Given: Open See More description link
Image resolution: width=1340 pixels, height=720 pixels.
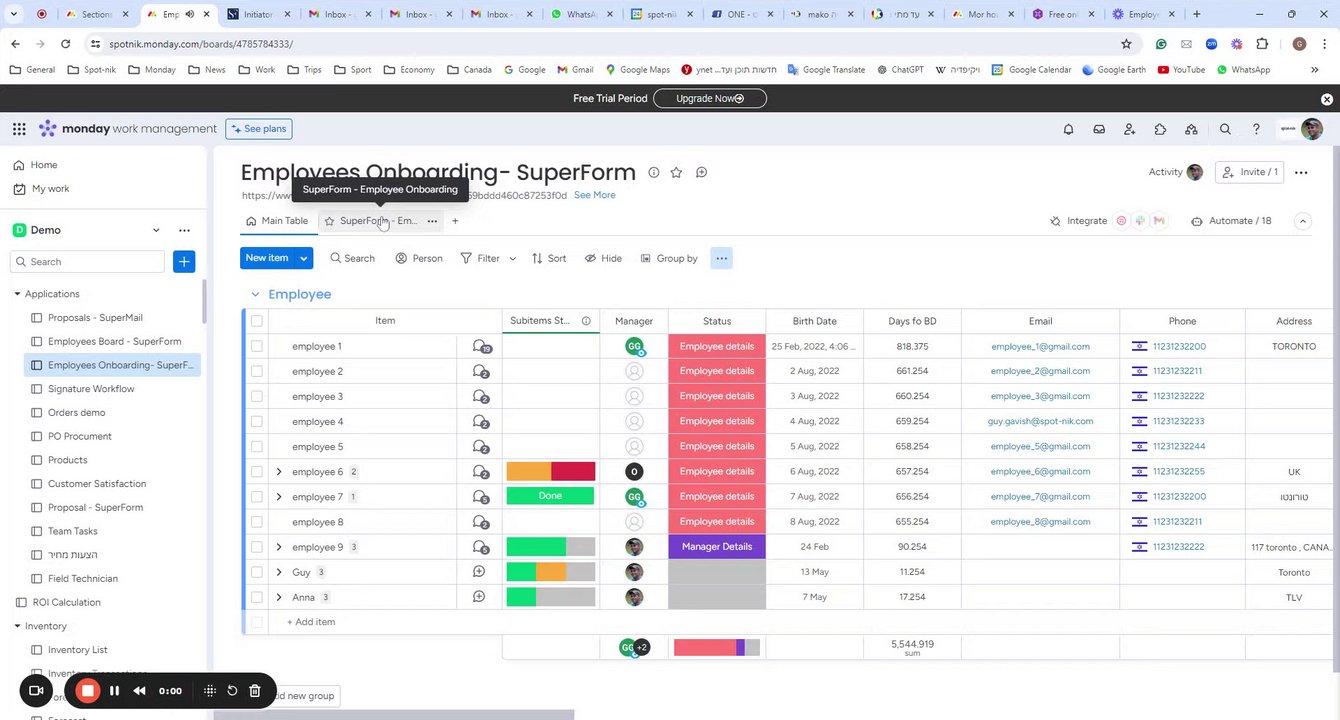Looking at the screenshot, I should coord(594,195).
